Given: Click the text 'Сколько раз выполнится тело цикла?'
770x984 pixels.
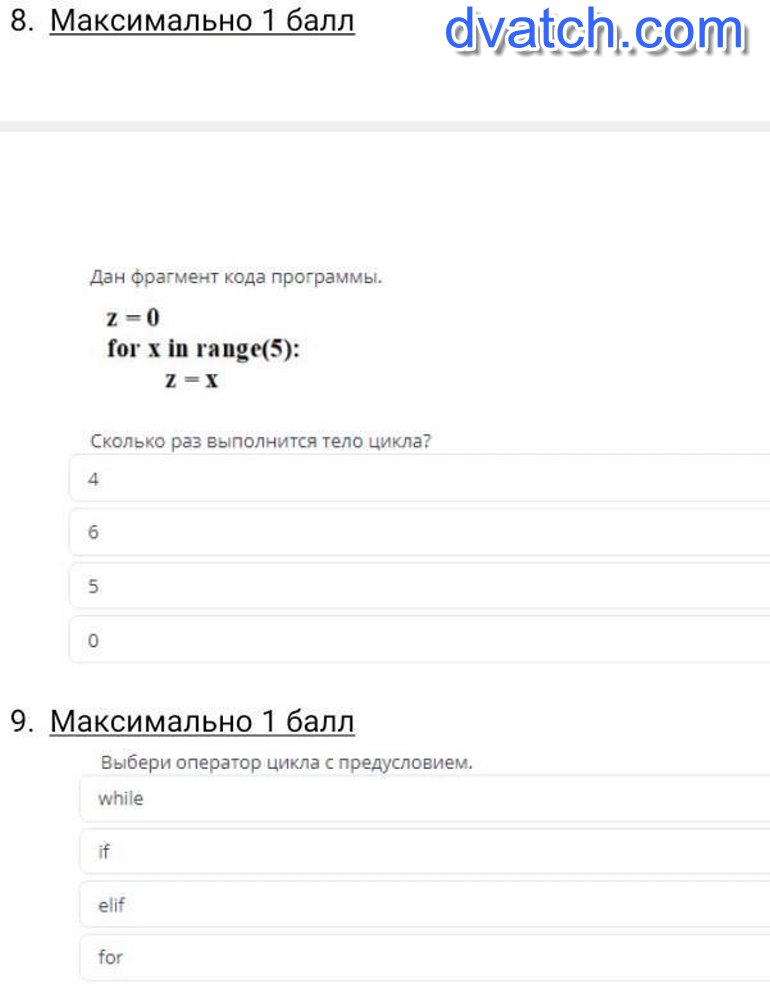Looking at the screenshot, I should [260, 441].
